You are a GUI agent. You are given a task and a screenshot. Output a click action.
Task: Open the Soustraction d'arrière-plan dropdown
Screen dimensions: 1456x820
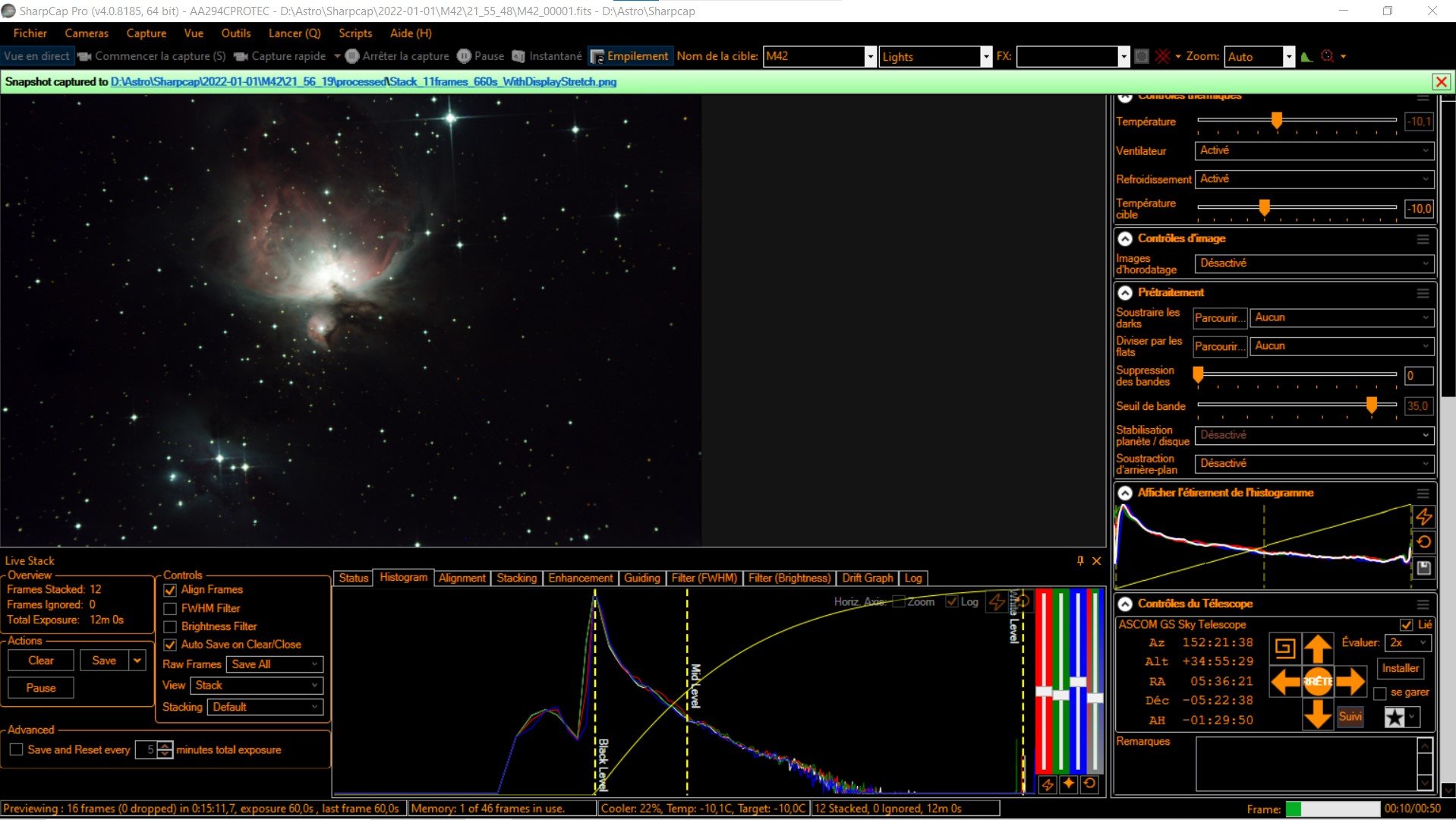(1315, 463)
